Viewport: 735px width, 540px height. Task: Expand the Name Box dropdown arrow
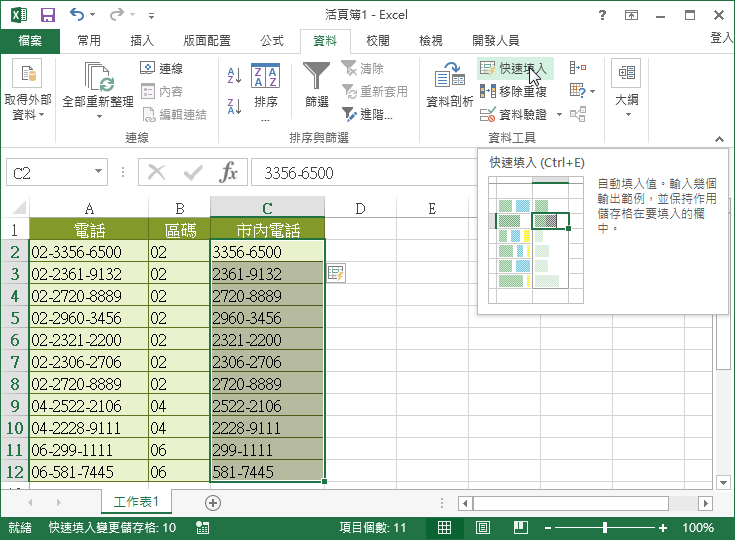pos(98,171)
